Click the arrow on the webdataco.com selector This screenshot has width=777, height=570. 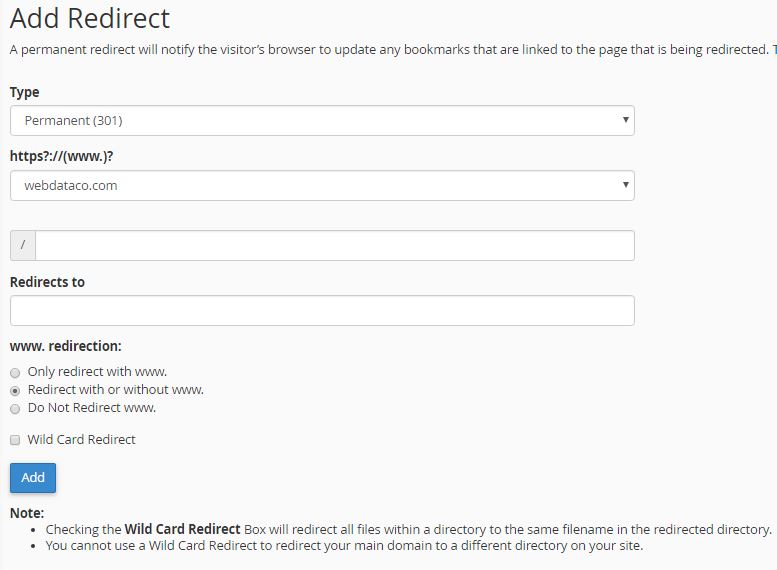626,185
